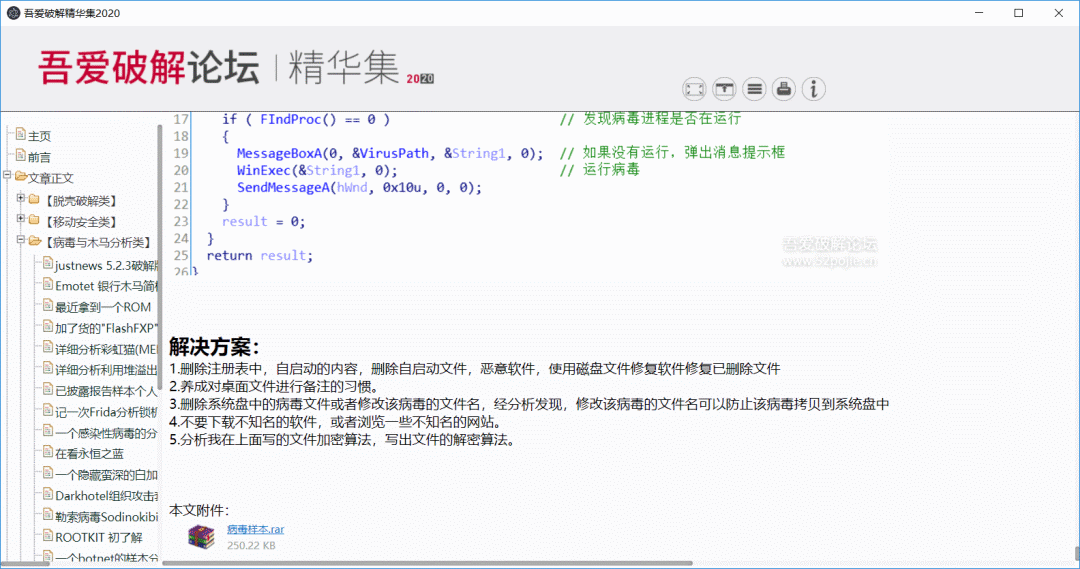
Task: Click the tree panel vertical scrollbar
Action: (160, 258)
